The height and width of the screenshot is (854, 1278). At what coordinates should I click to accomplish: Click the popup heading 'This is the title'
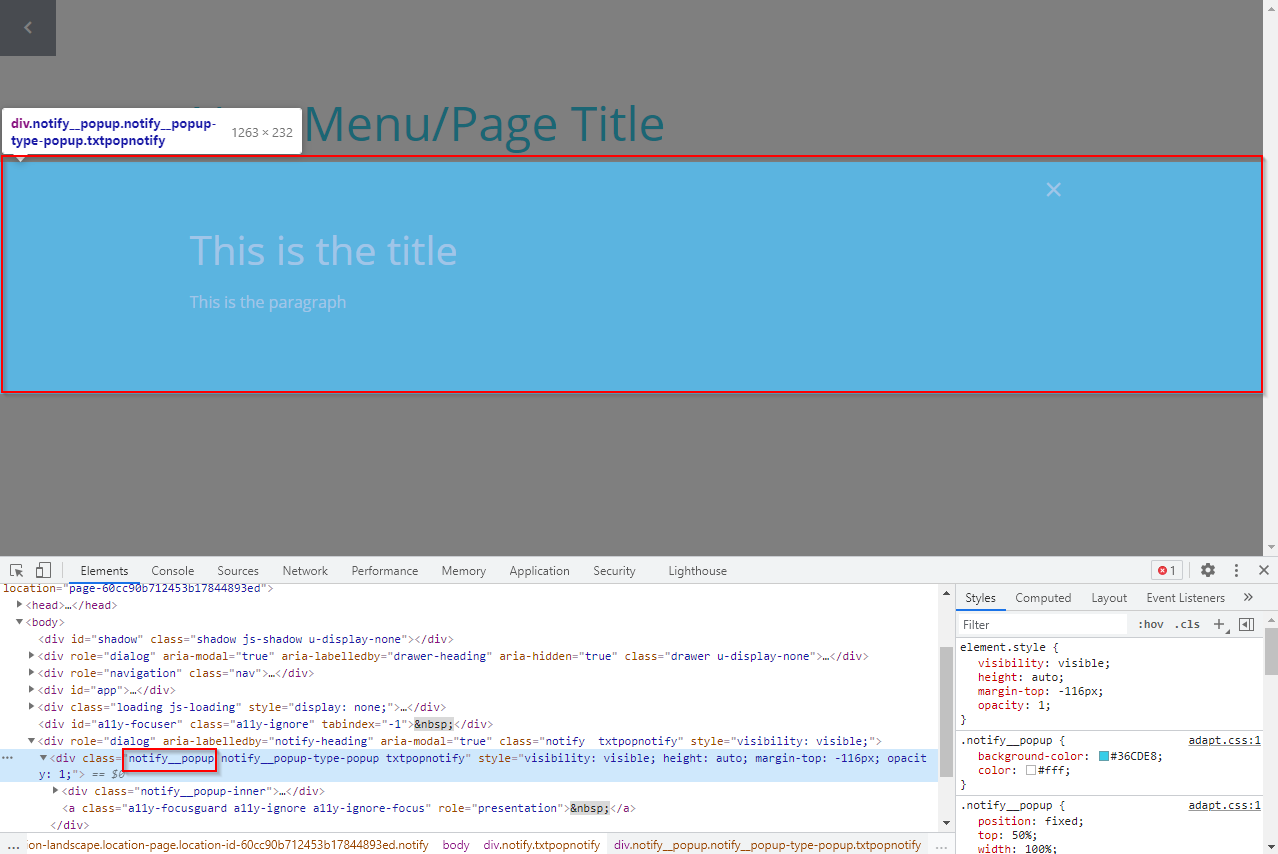coord(323,250)
